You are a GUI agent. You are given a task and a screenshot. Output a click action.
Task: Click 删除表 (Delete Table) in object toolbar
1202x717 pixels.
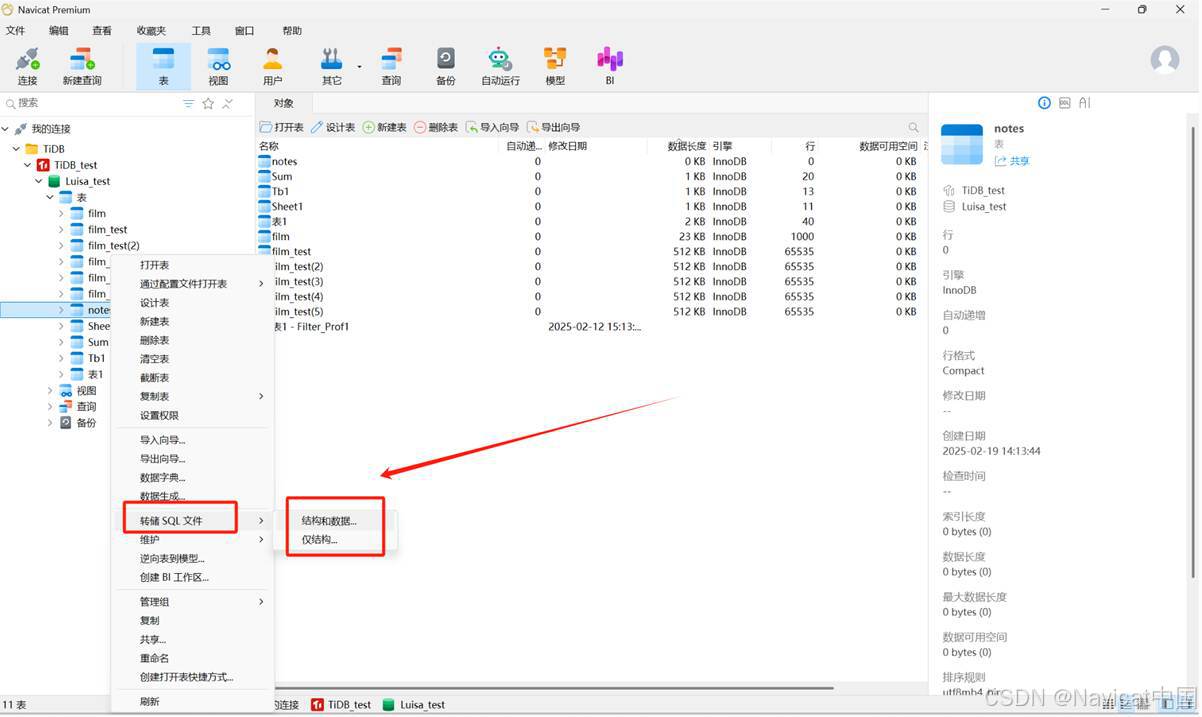[436, 127]
